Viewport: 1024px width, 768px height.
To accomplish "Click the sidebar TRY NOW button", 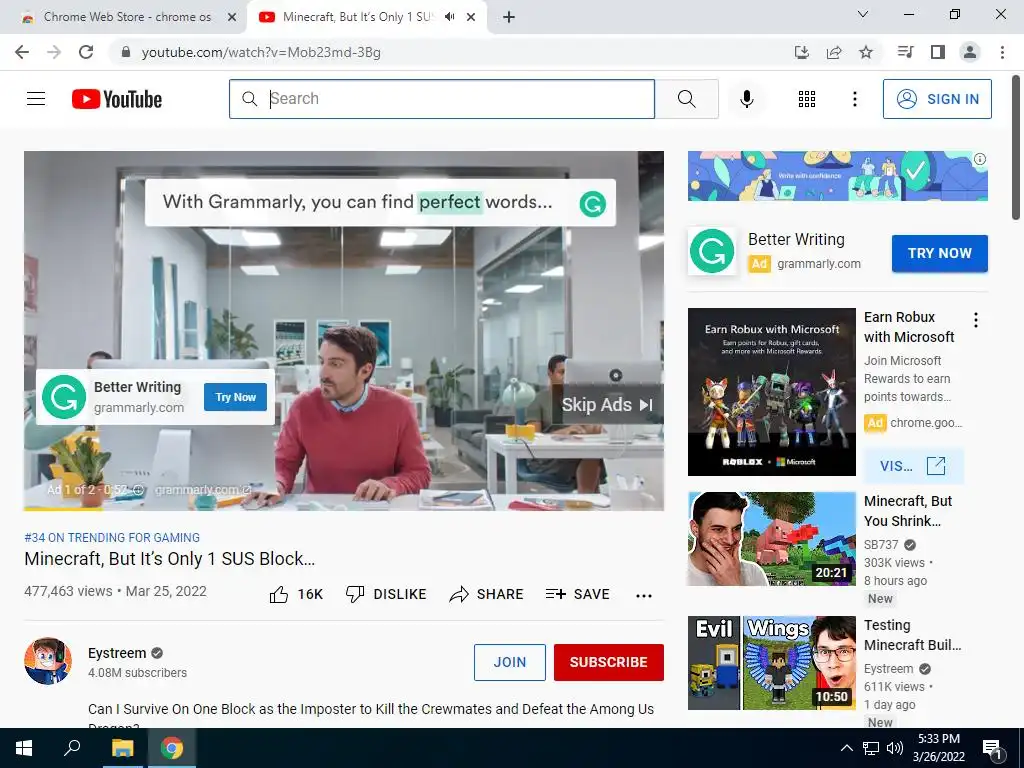I will click(940, 253).
